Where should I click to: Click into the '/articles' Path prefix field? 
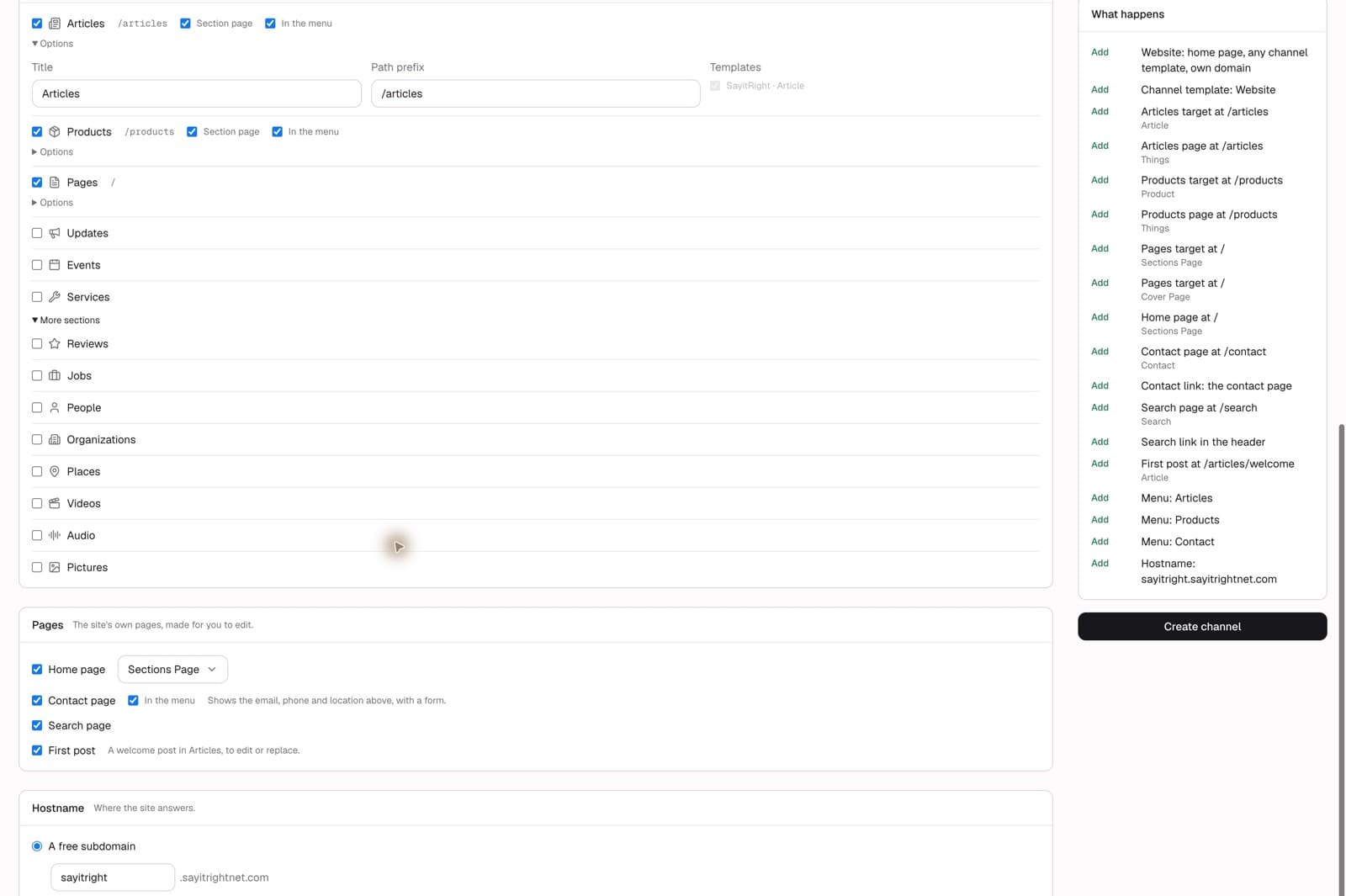(x=536, y=93)
